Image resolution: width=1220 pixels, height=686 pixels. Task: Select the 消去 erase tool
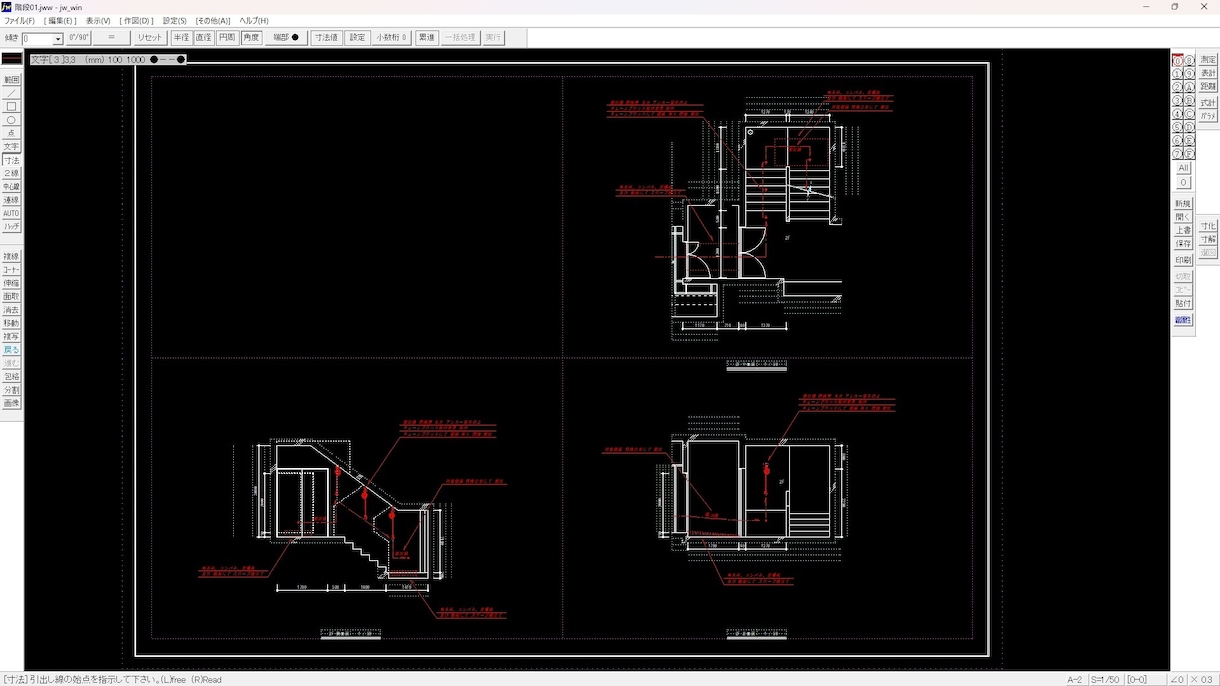click(x=11, y=310)
